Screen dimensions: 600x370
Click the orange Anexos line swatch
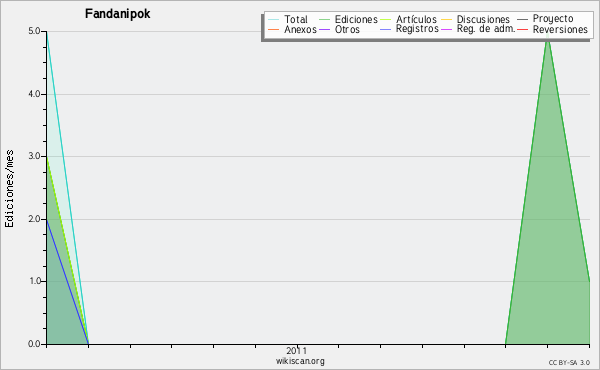[274, 29]
